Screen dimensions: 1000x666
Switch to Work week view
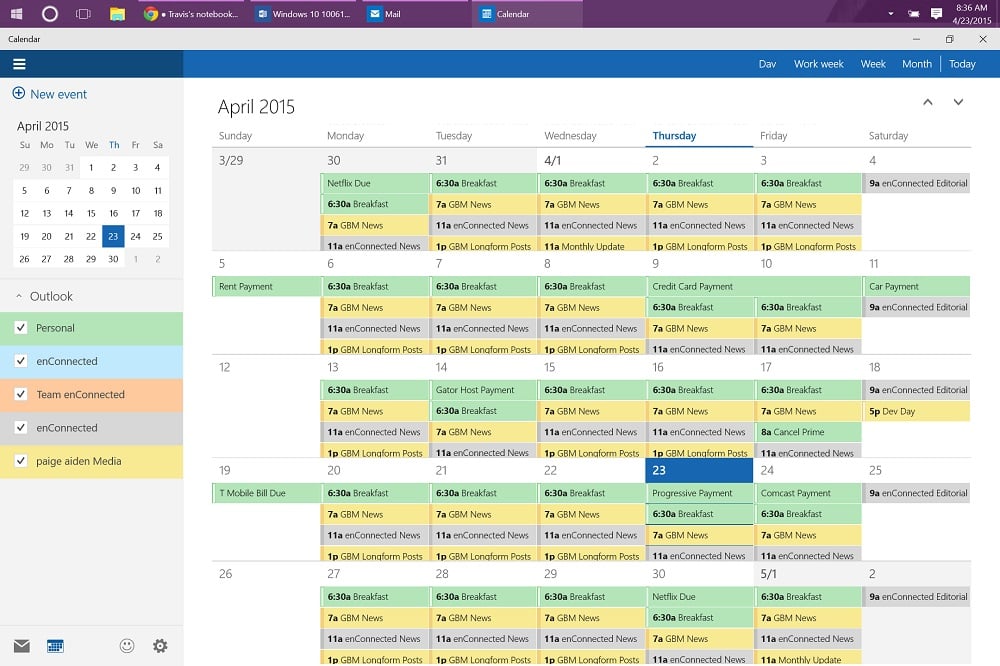point(818,64)
